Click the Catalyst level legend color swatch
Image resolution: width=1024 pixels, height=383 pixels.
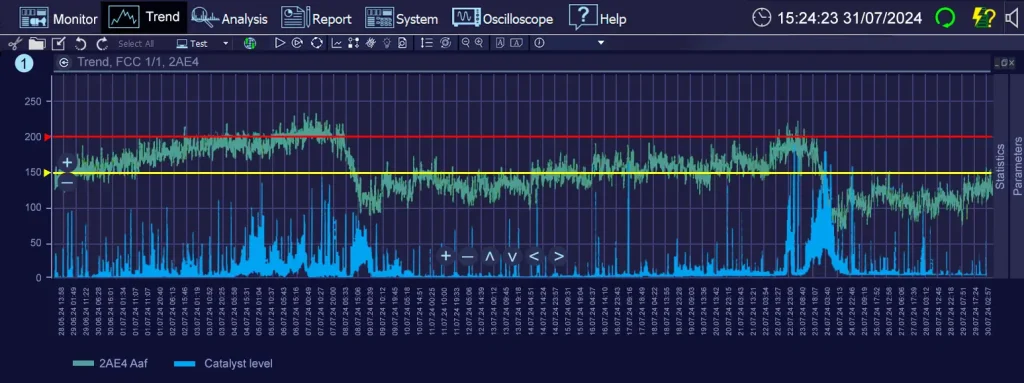coord(184,363)
